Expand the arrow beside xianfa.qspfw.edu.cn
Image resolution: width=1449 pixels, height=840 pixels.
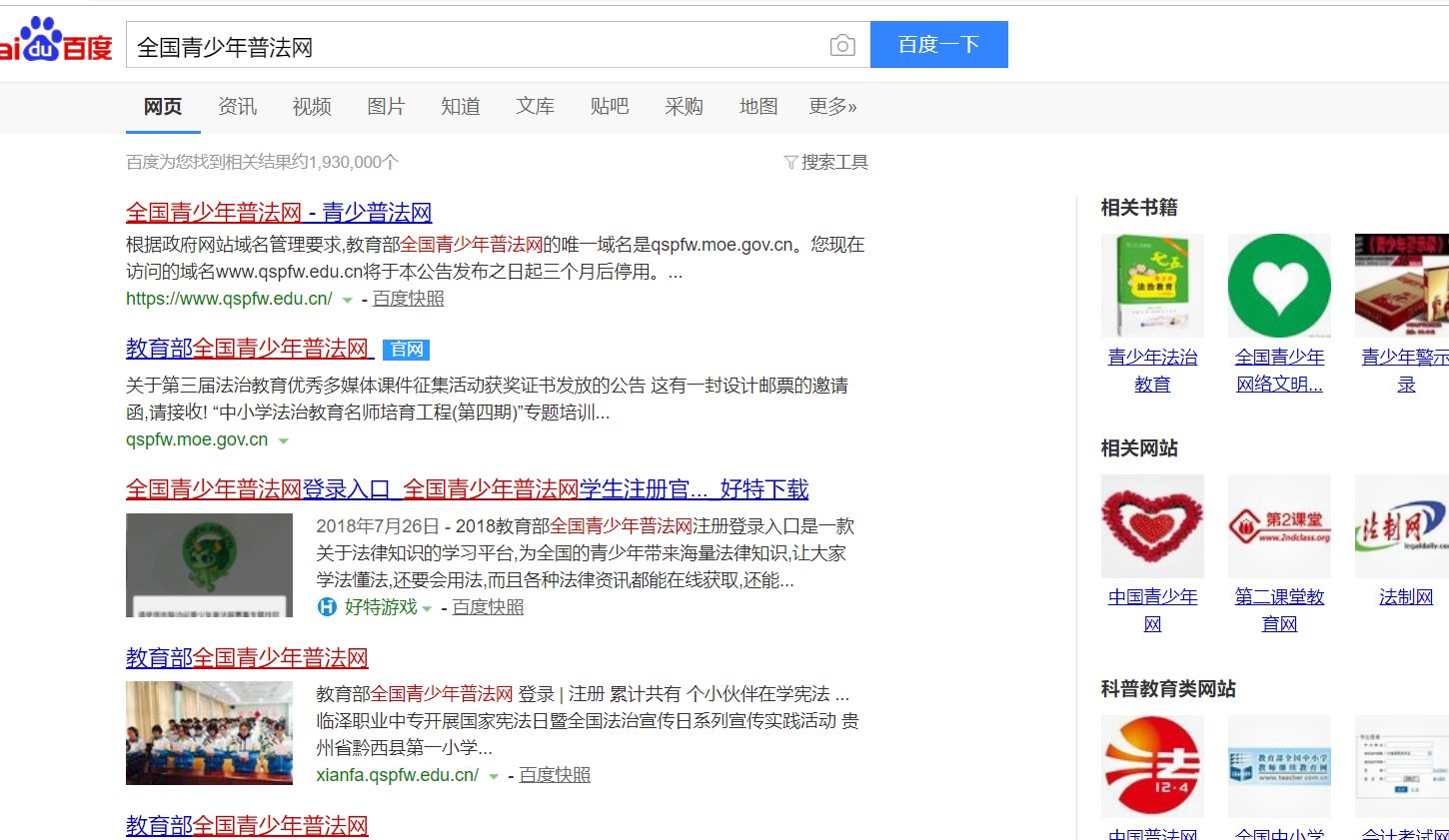[x=492, y=774]
